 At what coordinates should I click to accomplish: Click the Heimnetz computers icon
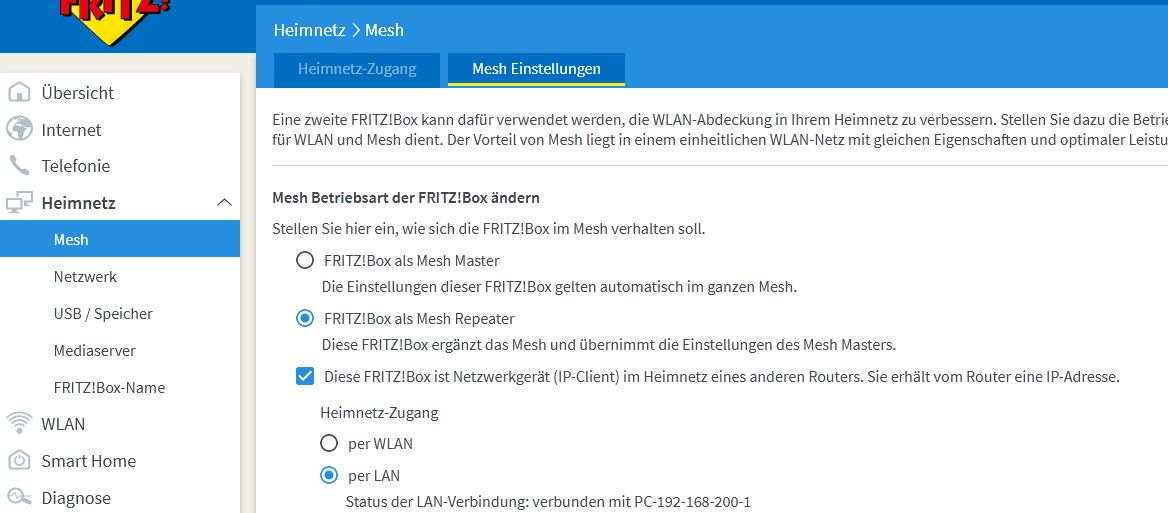click(19, 203)
